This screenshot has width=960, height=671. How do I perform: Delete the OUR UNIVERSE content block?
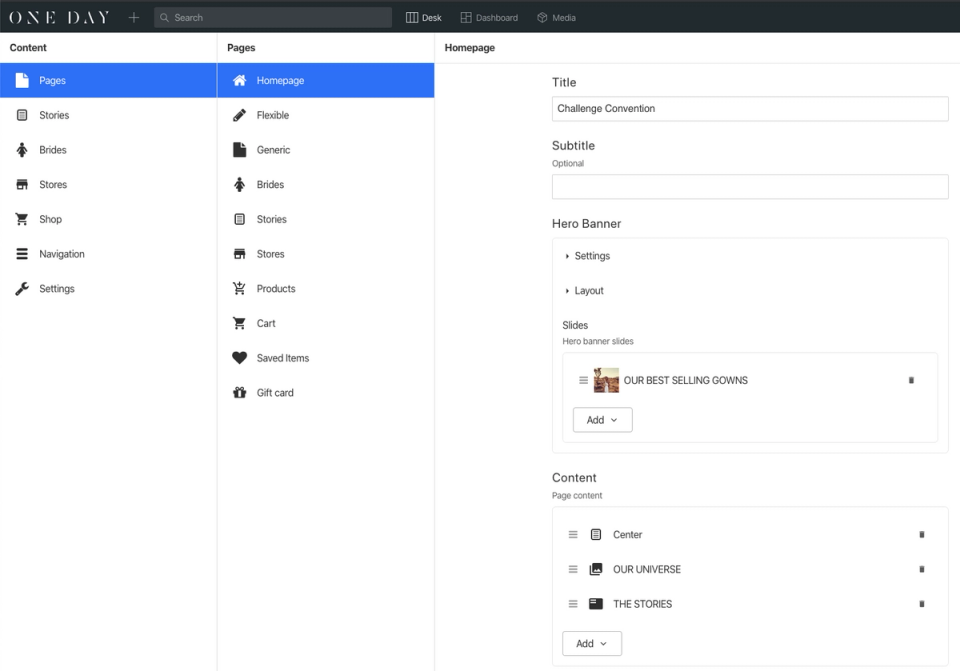click(921, 569)
